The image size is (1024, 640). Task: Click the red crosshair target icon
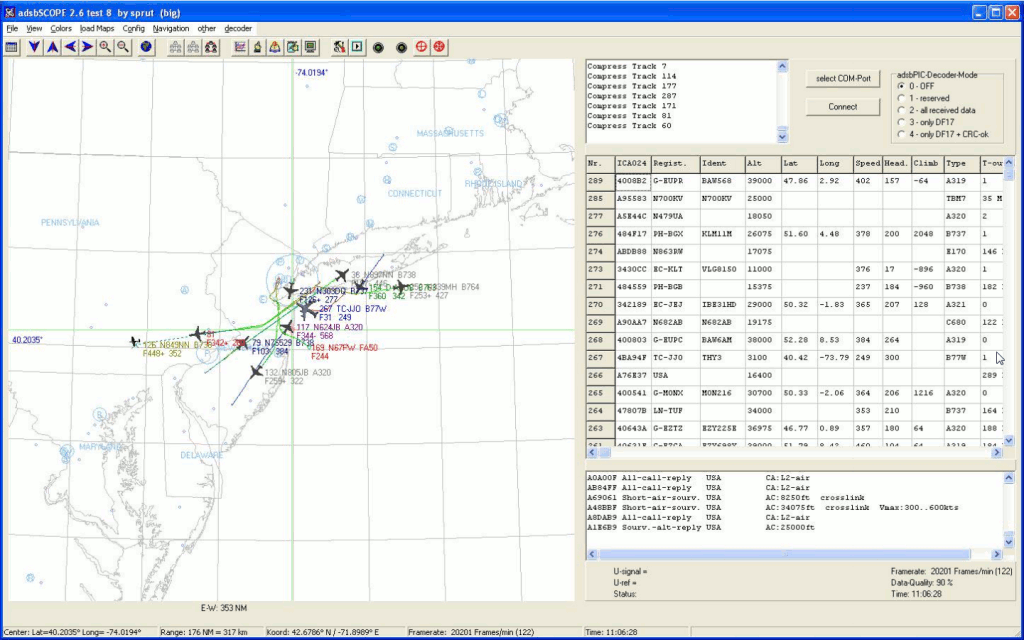click(421, 47)
